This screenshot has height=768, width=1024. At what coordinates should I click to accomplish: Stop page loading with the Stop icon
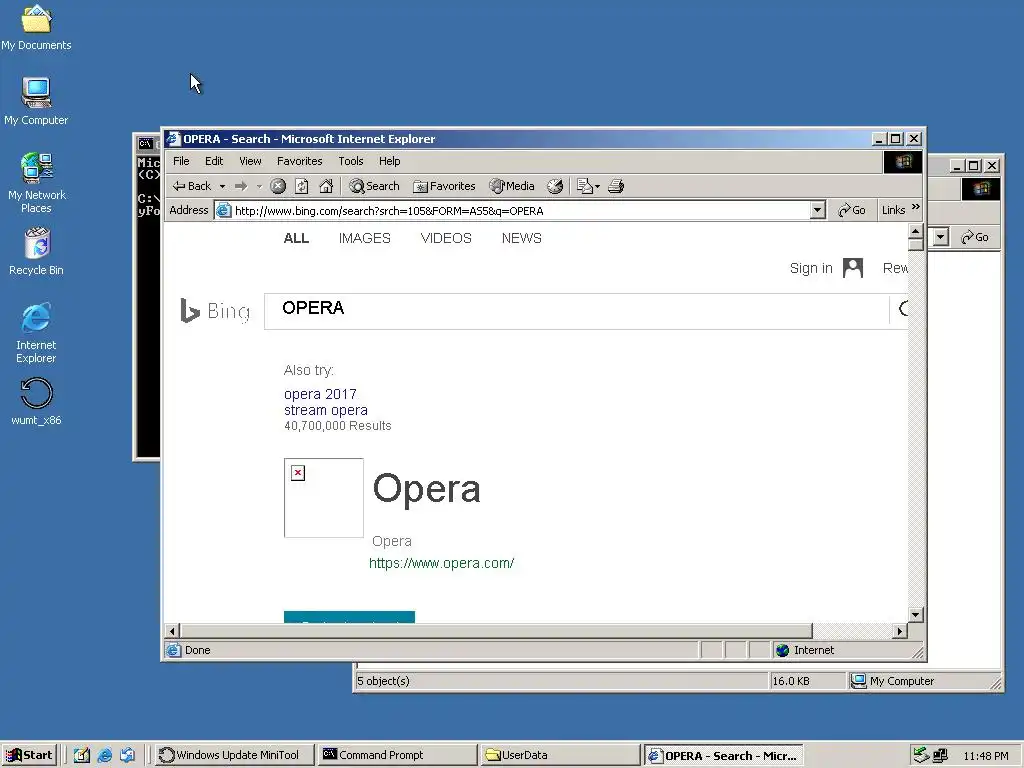(278, 186)
